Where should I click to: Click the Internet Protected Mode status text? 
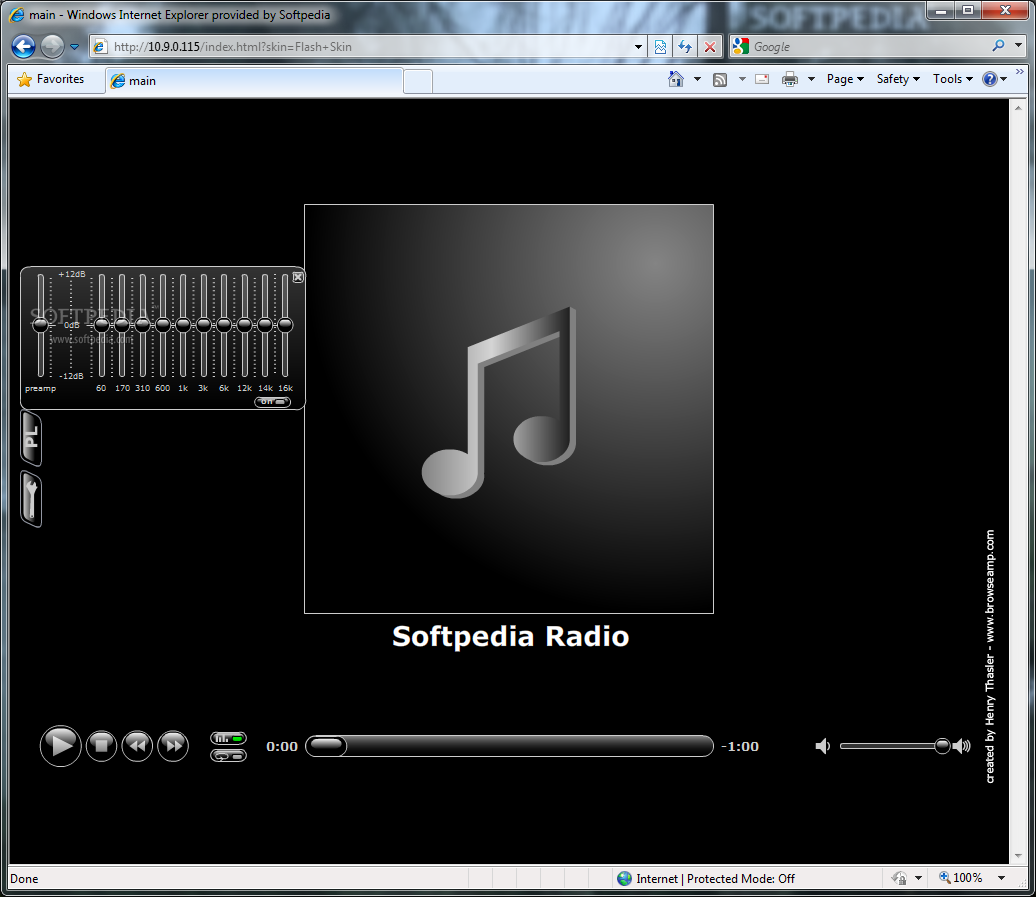[x=716, y=879]
